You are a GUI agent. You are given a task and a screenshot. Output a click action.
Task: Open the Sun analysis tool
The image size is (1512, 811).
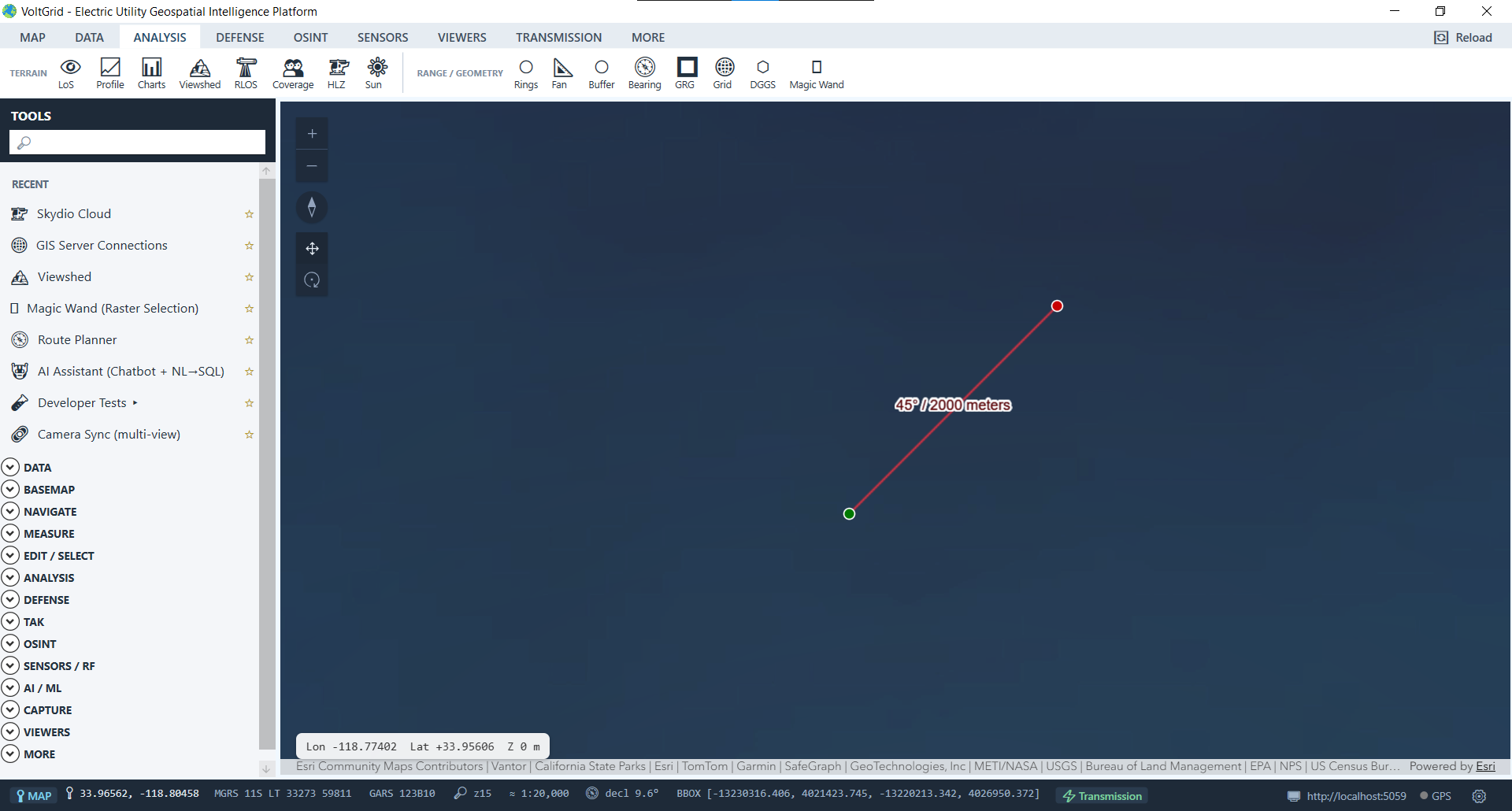point(375,73)
